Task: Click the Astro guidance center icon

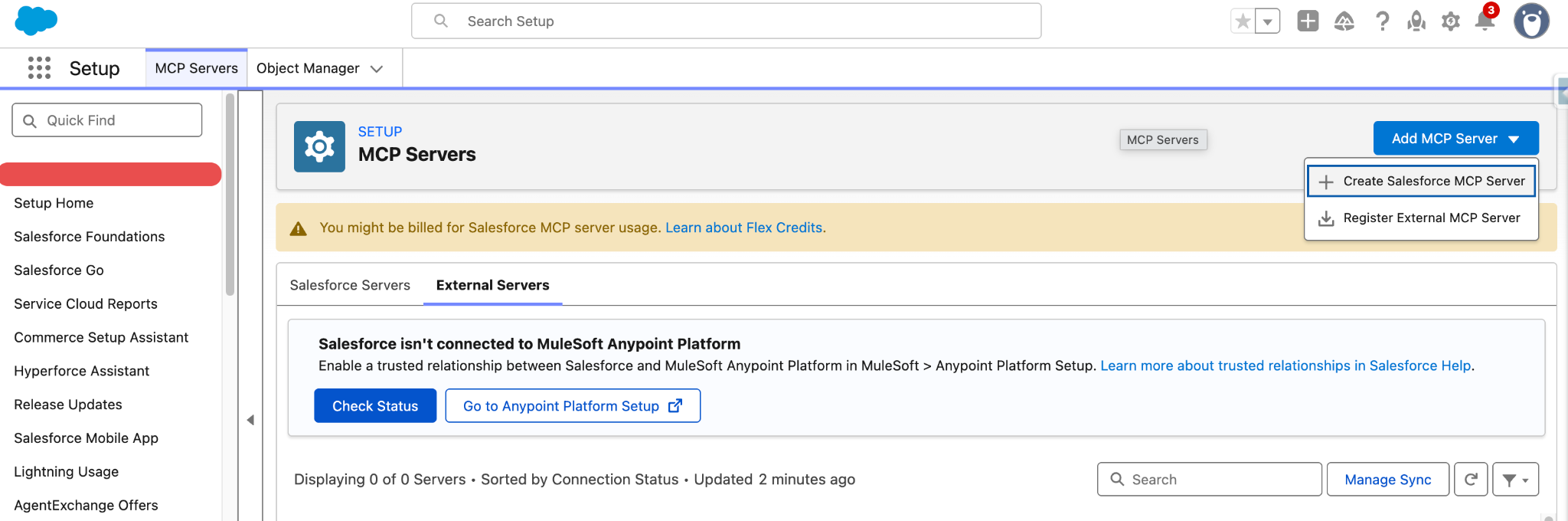Action: click(1416, 21)
